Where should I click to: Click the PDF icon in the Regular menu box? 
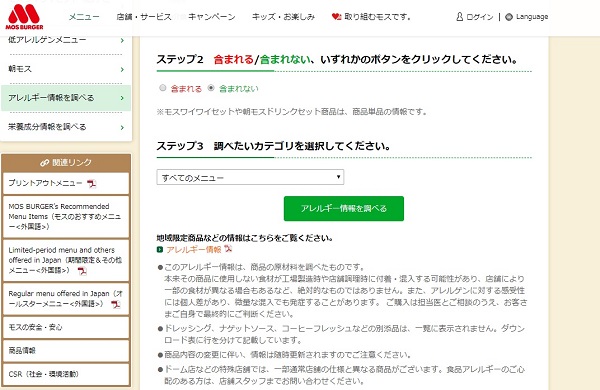click(115, 304)
